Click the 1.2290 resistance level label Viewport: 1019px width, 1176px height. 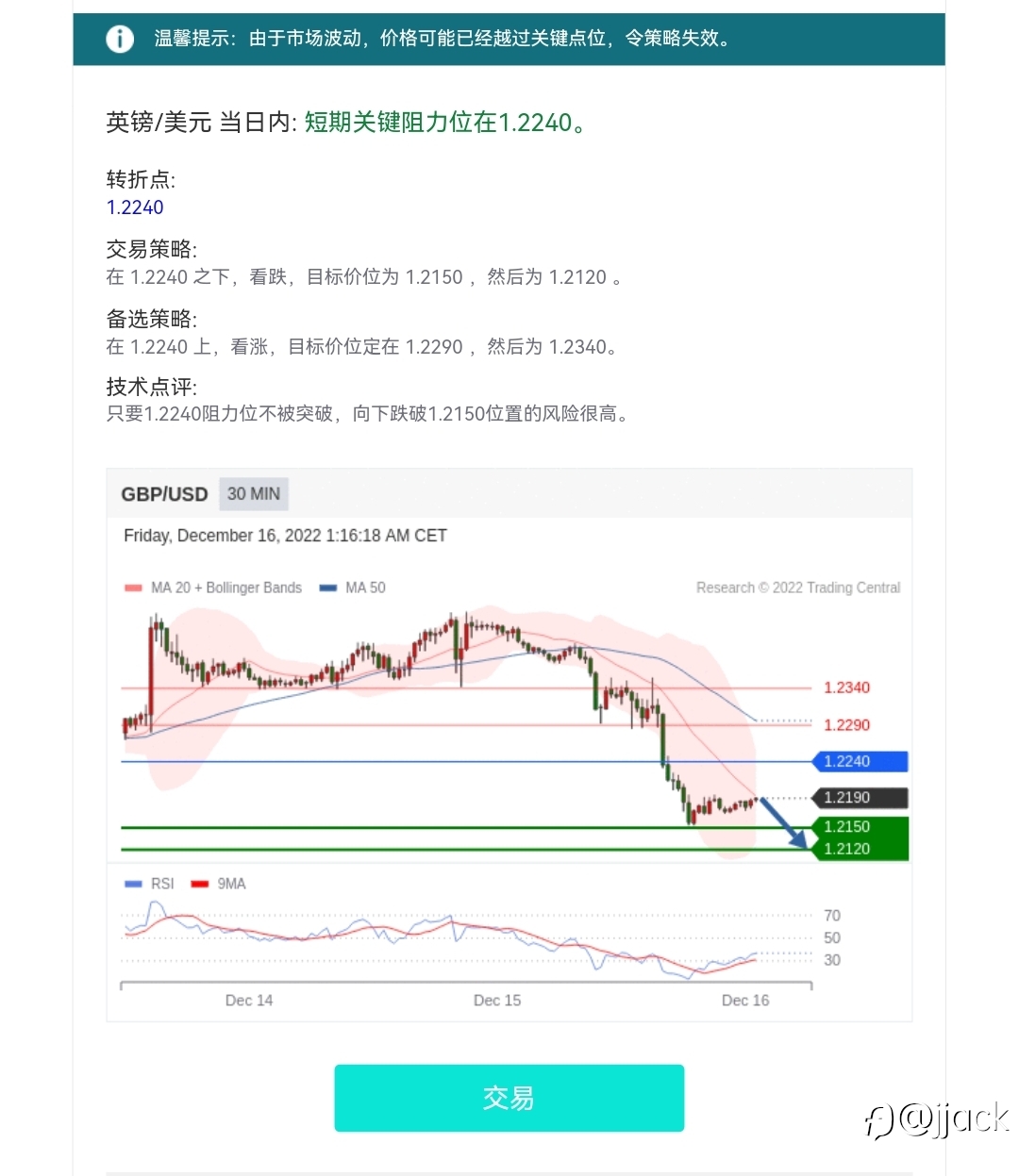846,725
